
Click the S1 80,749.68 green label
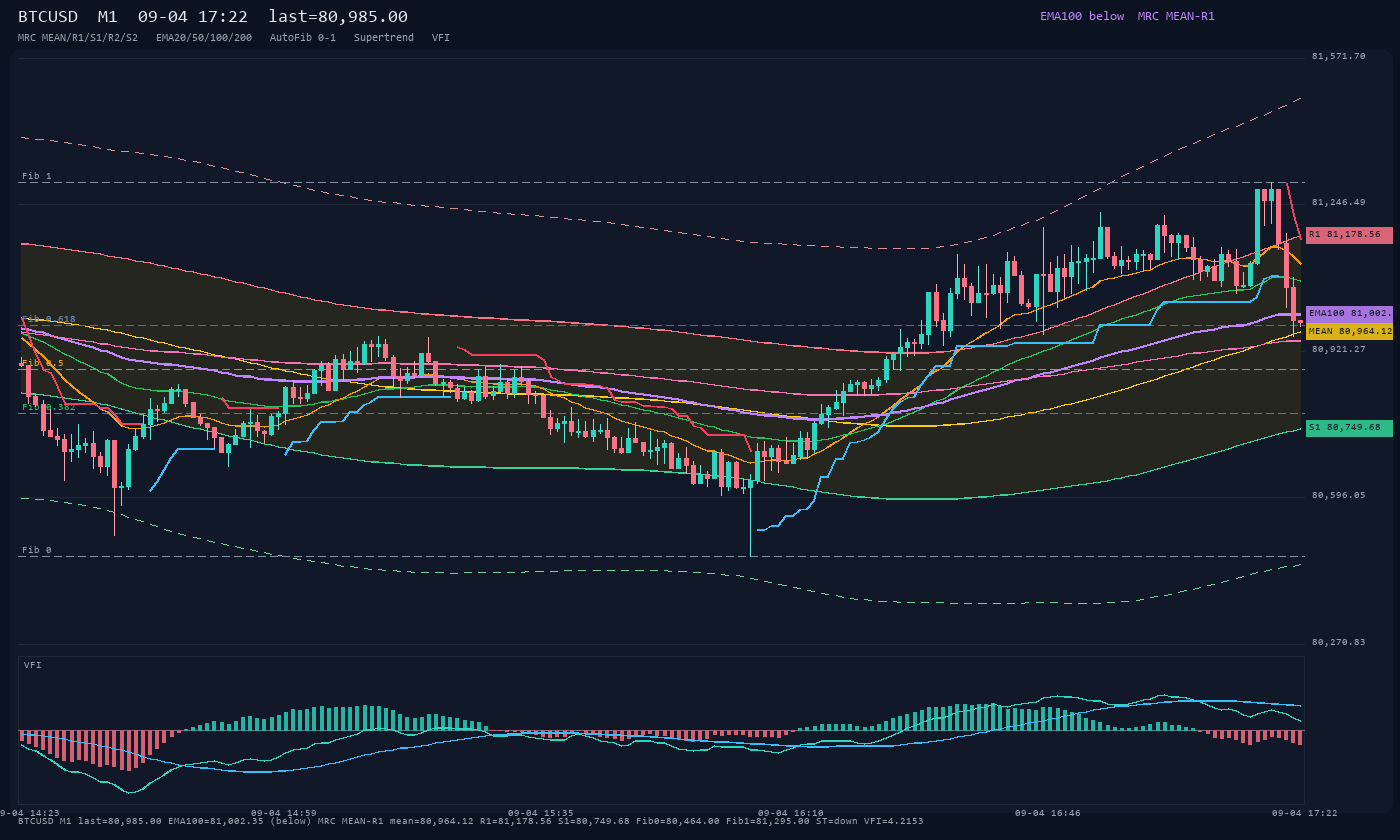[1349, 428]
